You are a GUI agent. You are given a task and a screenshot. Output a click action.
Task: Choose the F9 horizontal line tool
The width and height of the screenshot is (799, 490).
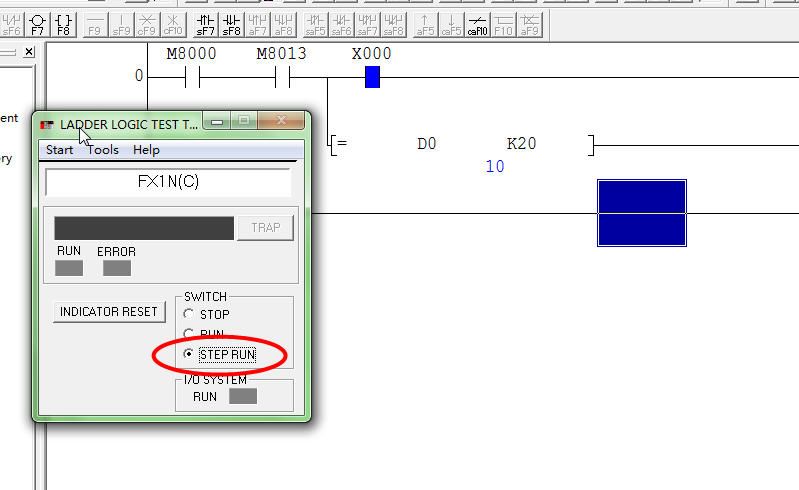(x=95, y=23)
